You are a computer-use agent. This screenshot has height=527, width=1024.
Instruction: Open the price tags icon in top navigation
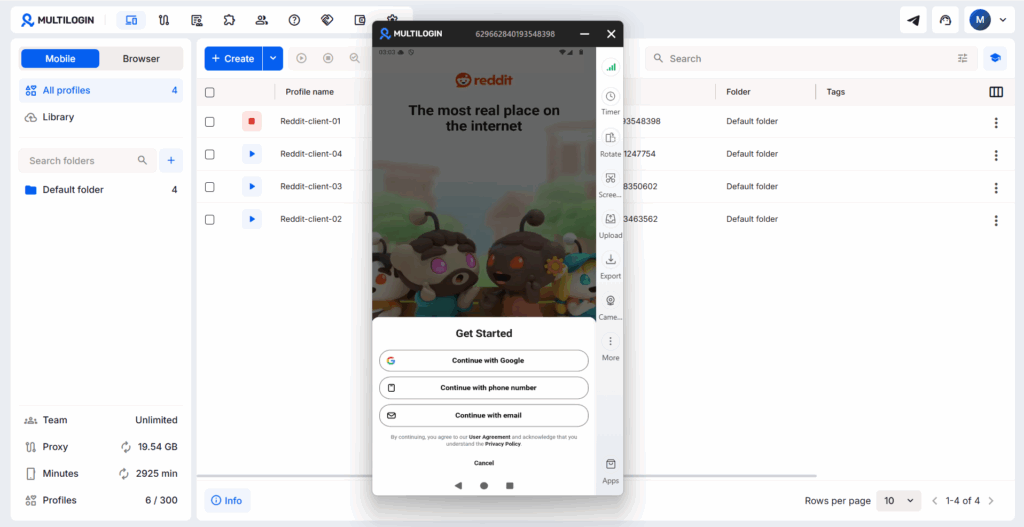(327, 20)
